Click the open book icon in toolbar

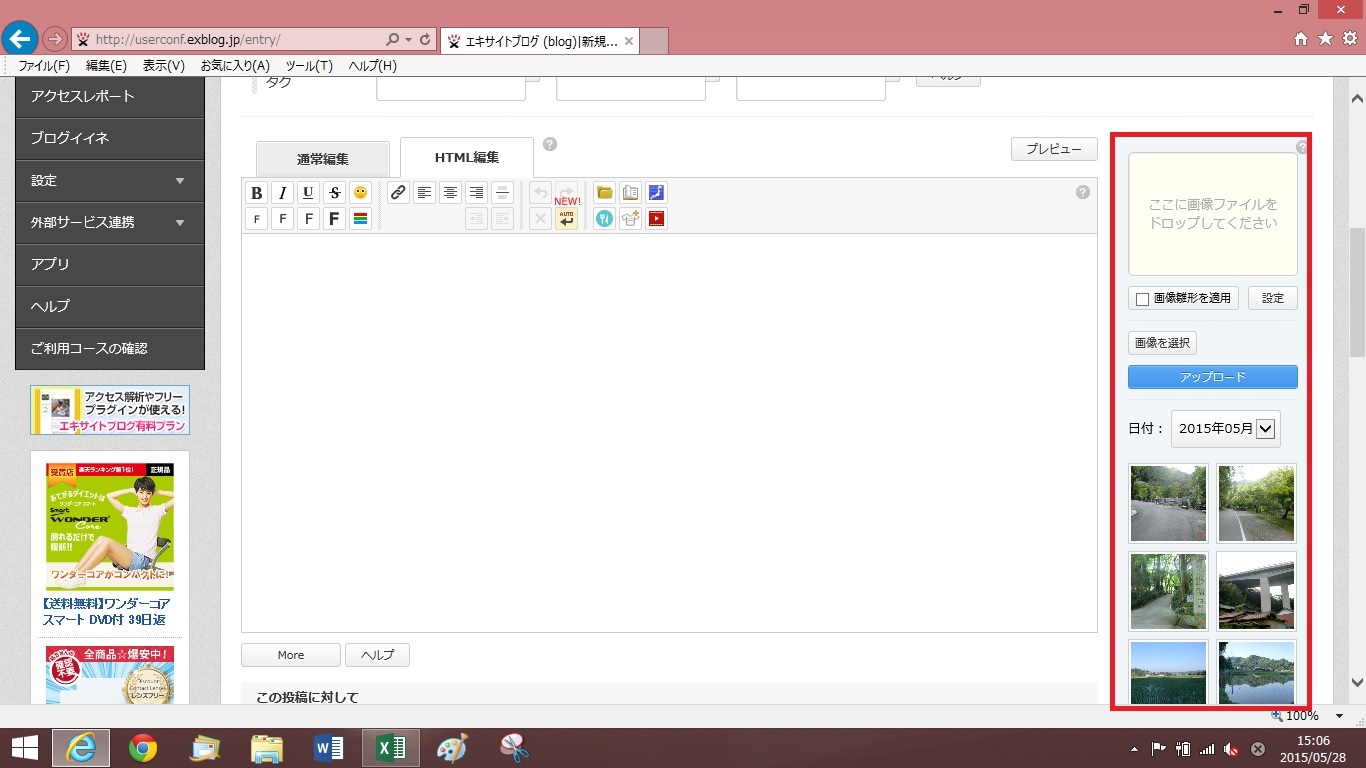(630, 193)
